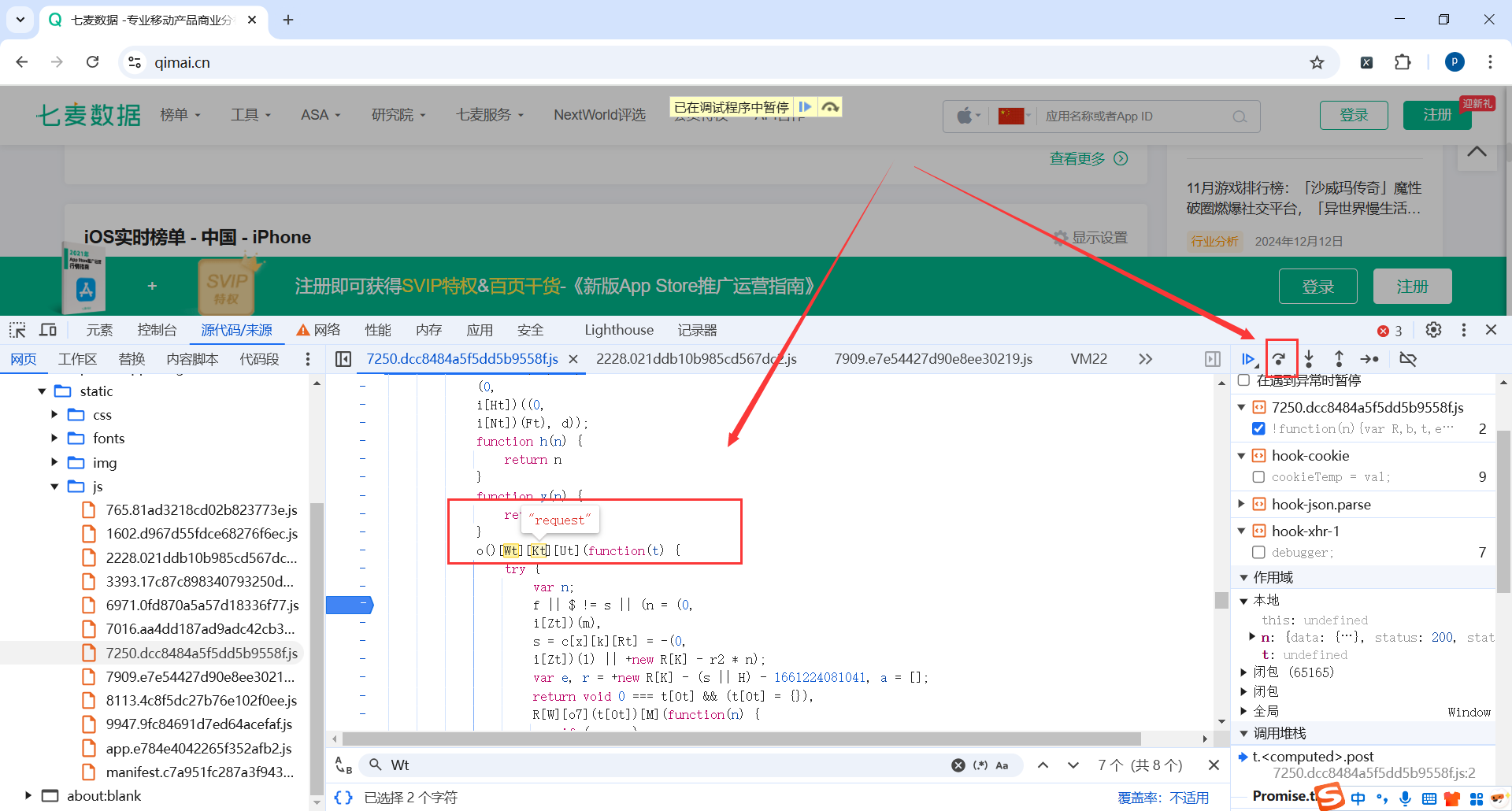
Task: Activate the inspect element picker
Action: (x=17, y=330)
